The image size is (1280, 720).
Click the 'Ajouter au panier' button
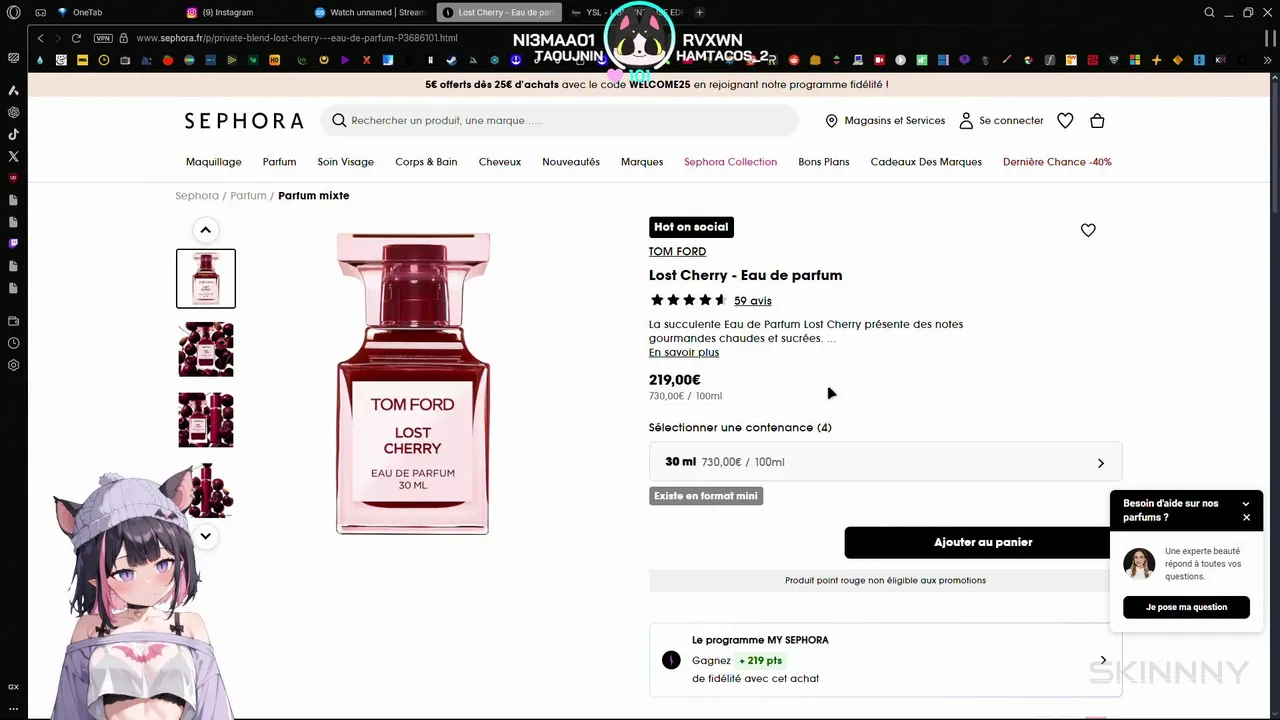983,542
